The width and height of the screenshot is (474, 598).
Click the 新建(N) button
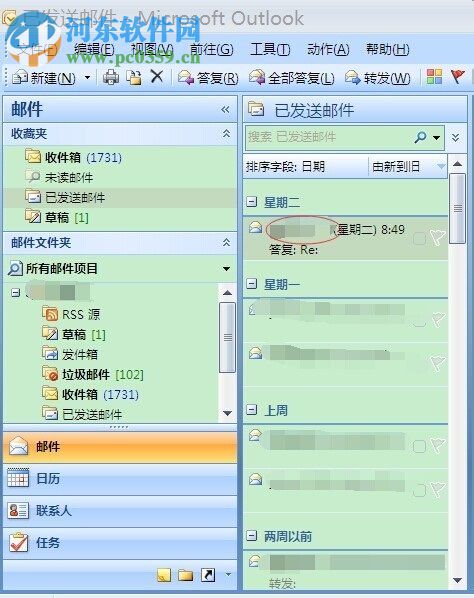pos(43,78)
